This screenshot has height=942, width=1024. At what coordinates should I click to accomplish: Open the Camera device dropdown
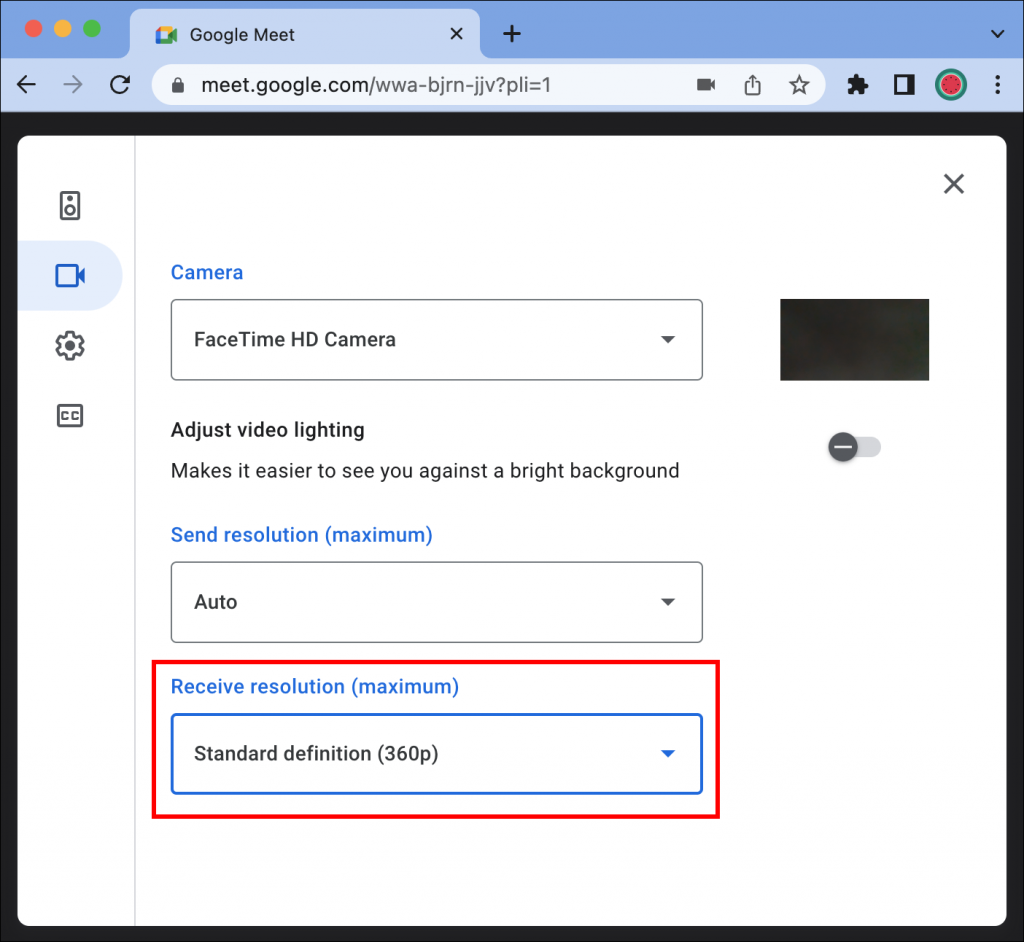coord(436,340)
